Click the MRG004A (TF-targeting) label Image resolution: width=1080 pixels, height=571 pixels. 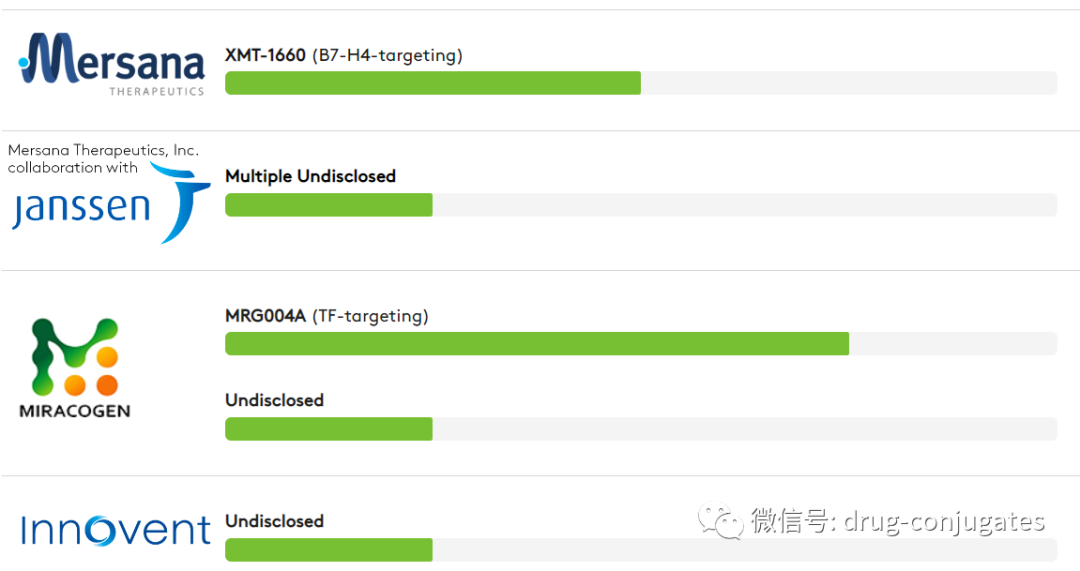pyautogui.click(x=326, y=315)
